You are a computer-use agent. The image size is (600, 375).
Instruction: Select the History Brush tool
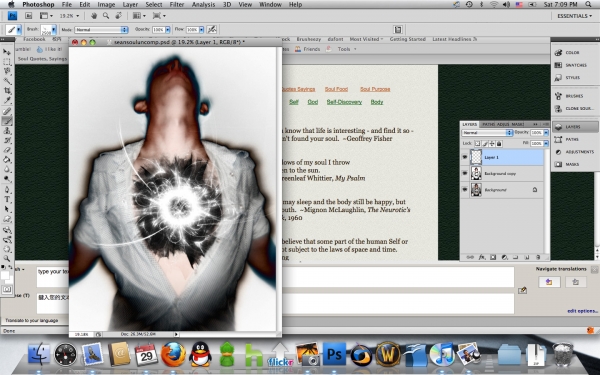pyautogui.click(x=7, y=140)
